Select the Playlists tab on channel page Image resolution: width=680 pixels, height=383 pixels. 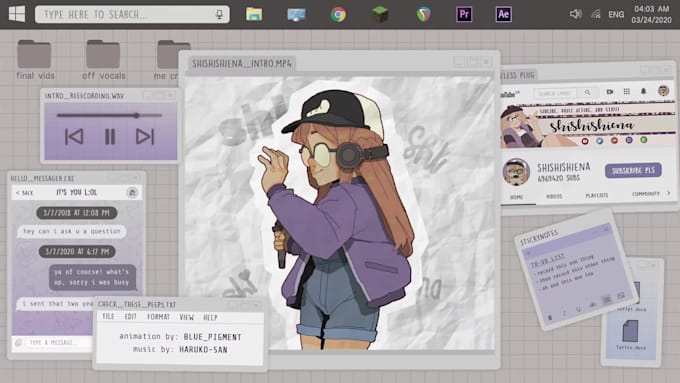point(597,195)
